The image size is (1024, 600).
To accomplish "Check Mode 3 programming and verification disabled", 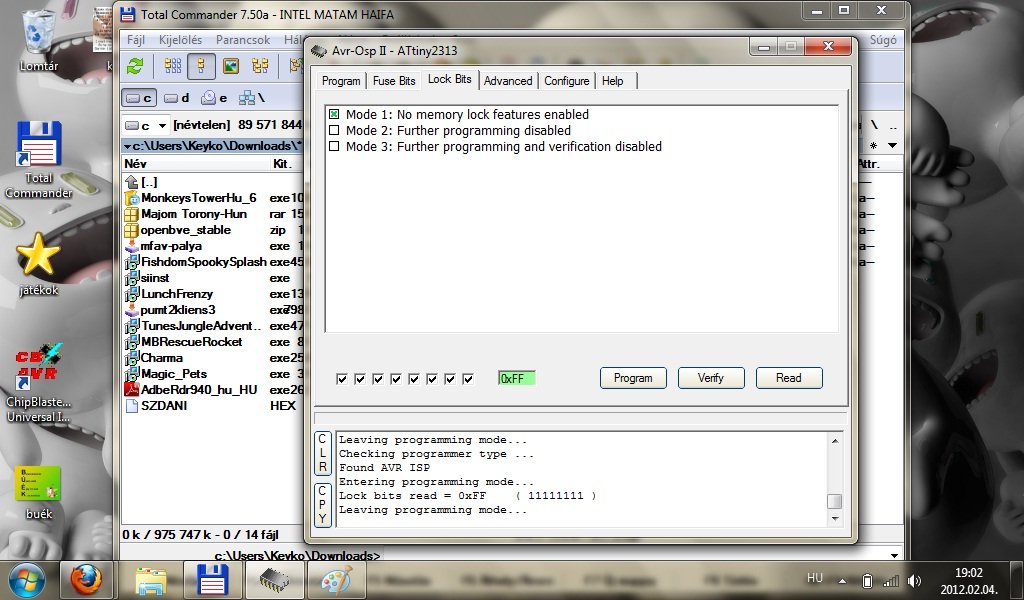I will click(334, 146).
